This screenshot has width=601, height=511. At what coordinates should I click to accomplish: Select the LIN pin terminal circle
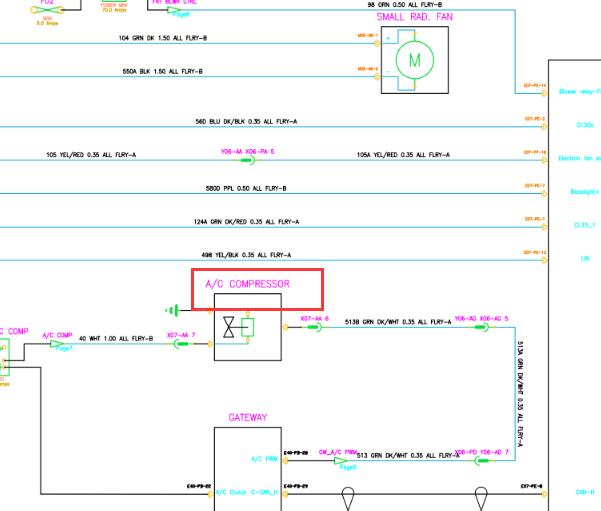point(544,260)
